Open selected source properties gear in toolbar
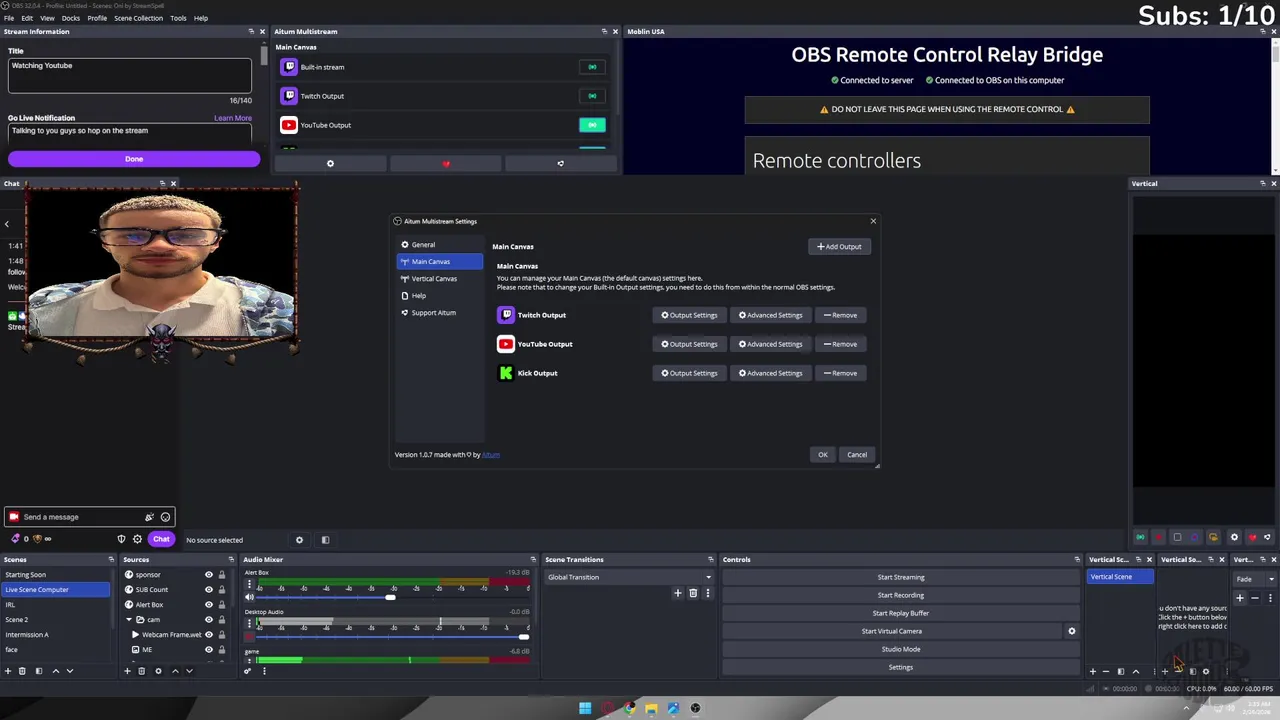This screenshot has height=720, width=1280. coord(299,540)
